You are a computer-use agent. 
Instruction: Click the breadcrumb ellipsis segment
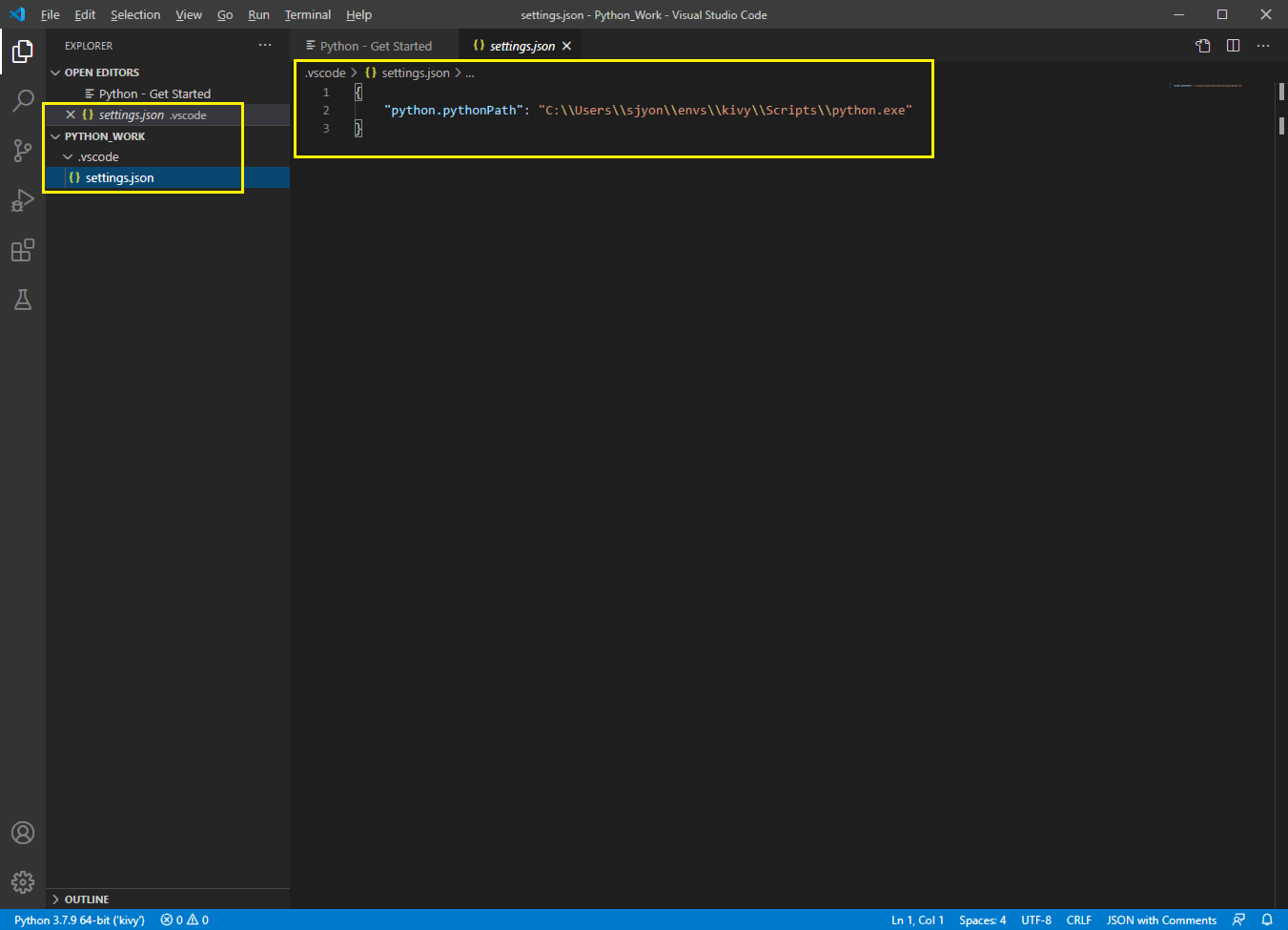pos(469,72)
